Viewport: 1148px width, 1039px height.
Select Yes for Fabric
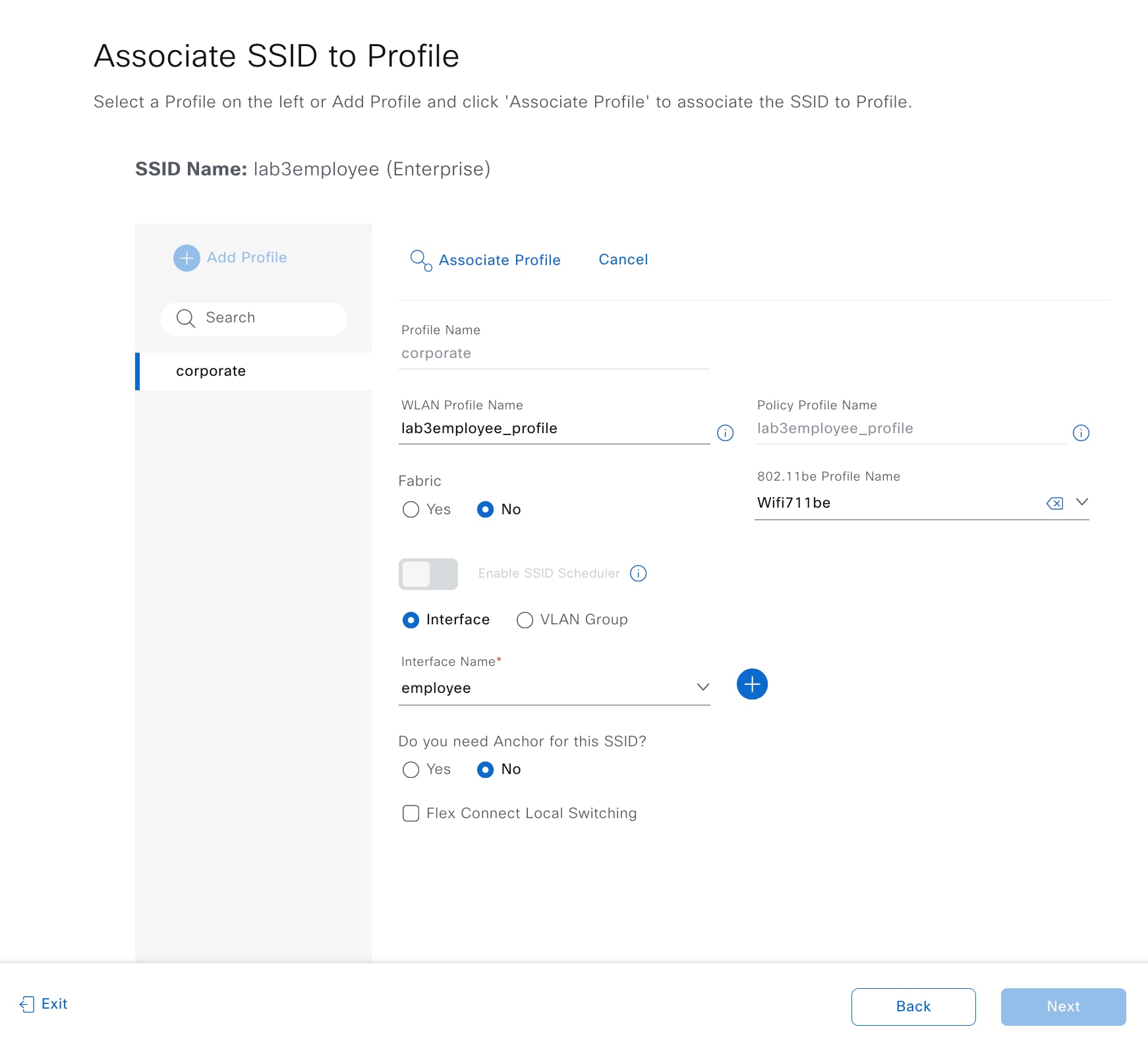(411, 509)
